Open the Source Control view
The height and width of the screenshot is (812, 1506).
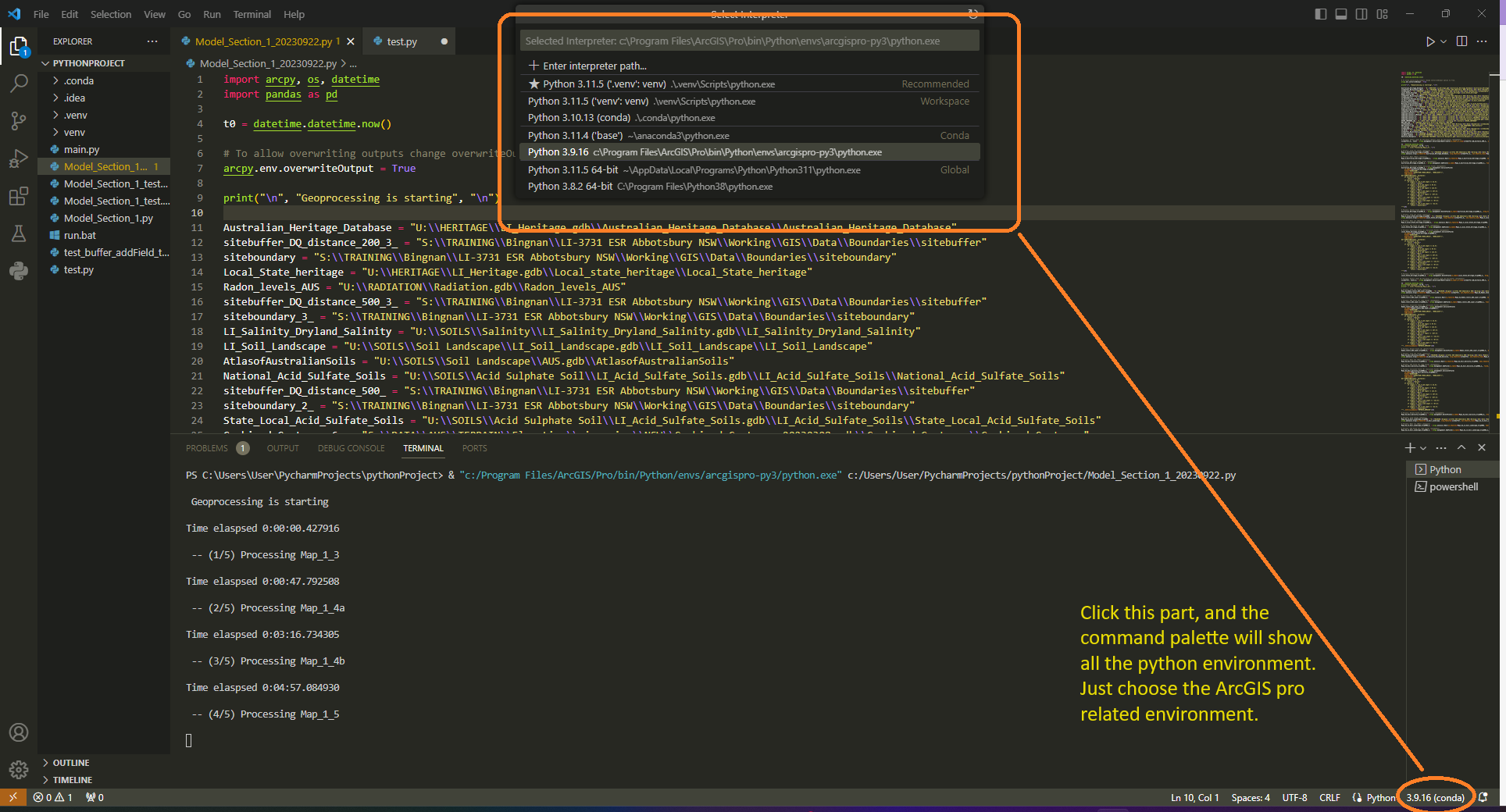[x=19, y=120]
